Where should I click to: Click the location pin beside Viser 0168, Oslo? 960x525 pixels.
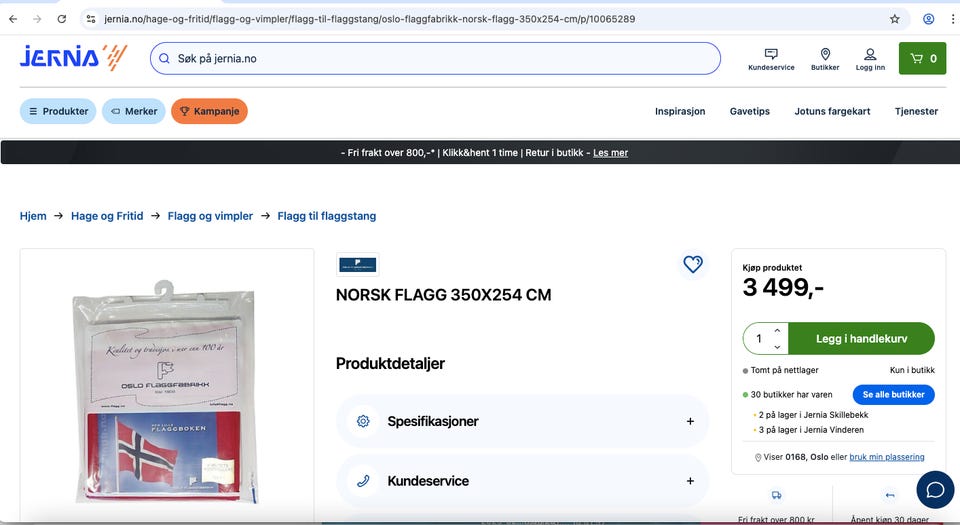point(758,458)
